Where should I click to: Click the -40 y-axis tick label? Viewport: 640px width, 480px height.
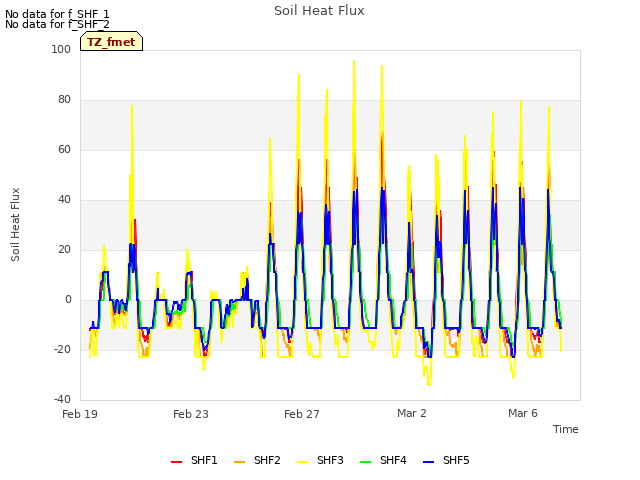click(62, 399)
